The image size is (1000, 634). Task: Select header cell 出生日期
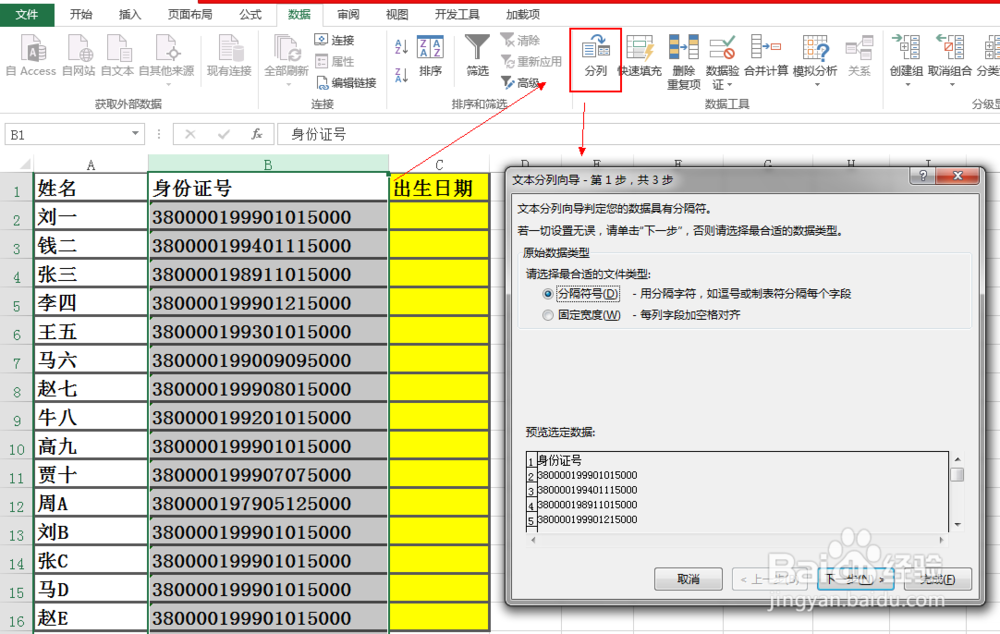tap(439, 188)
